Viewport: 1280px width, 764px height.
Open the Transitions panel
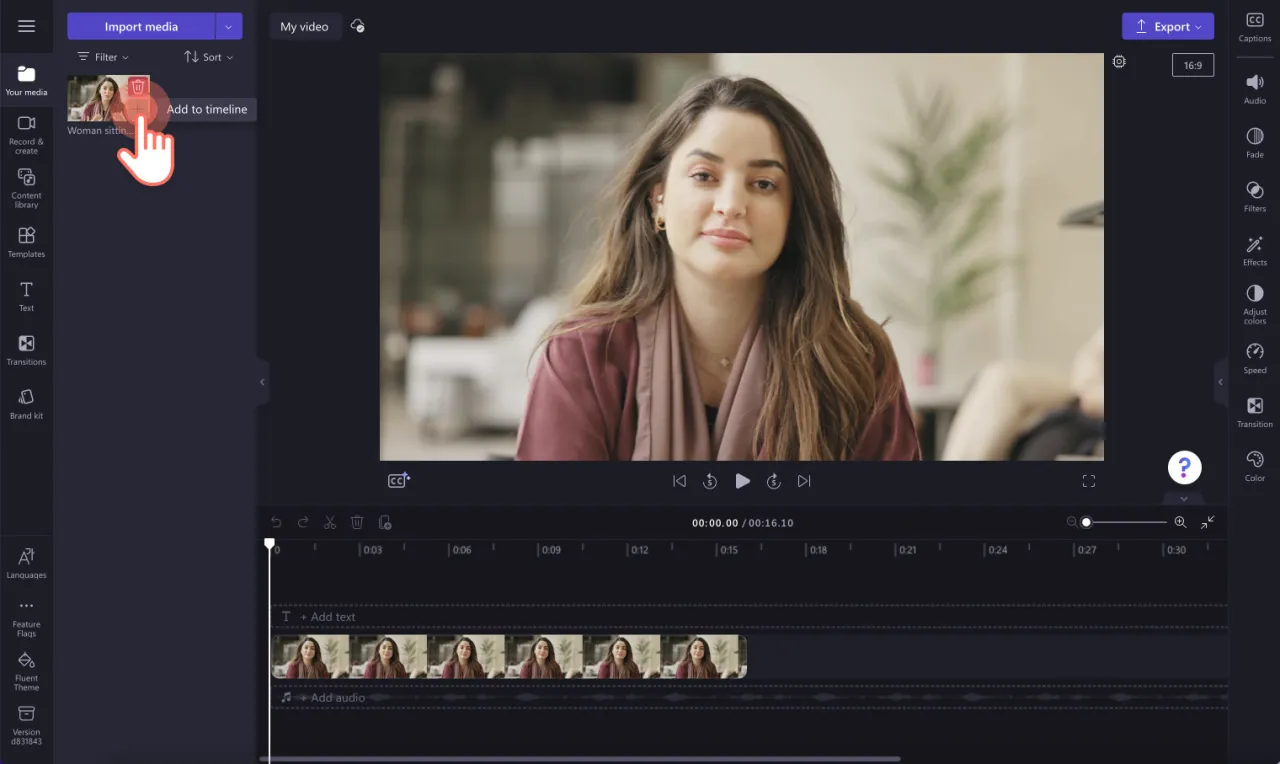pos(26,347)
